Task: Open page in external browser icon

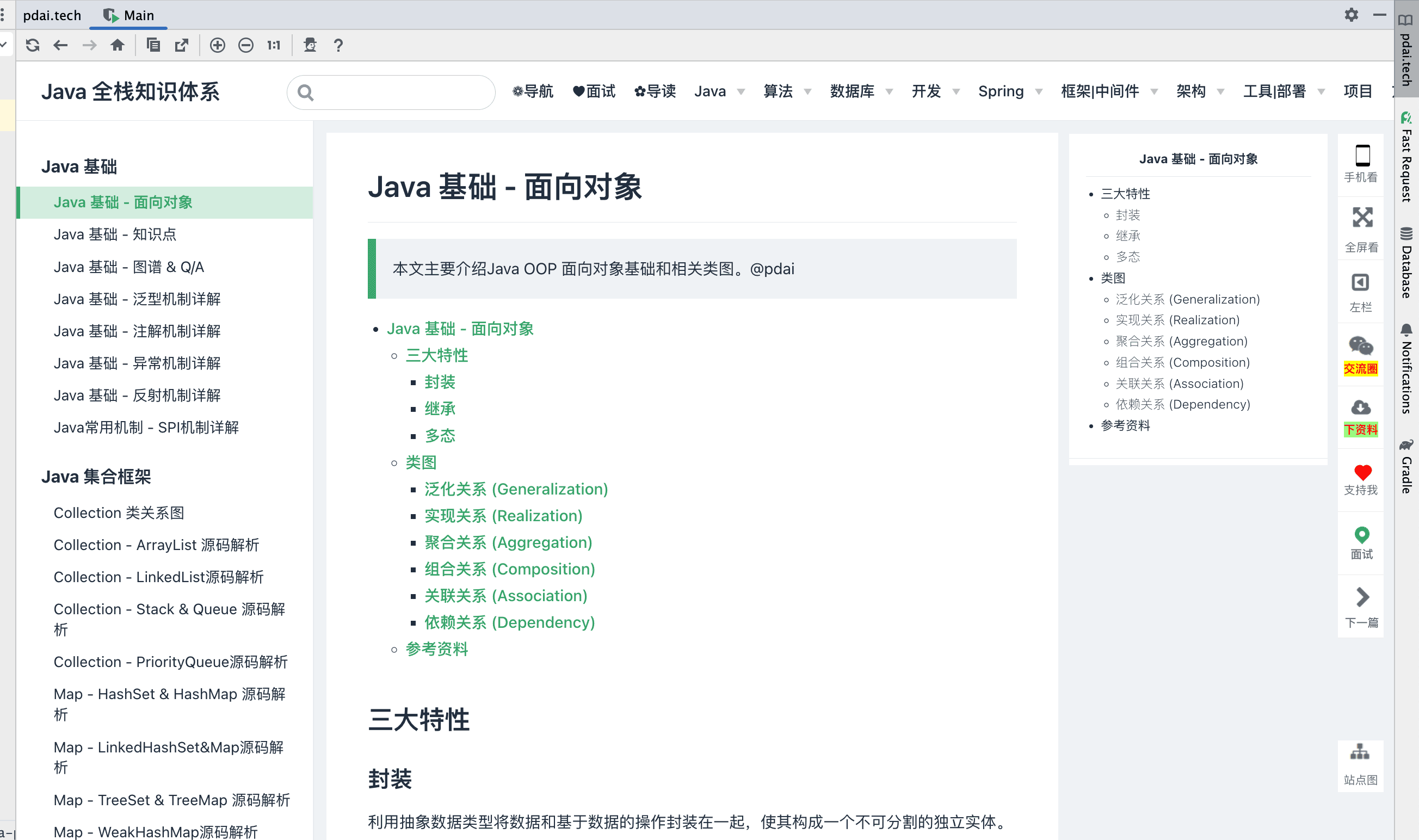Action: point(182,45)
